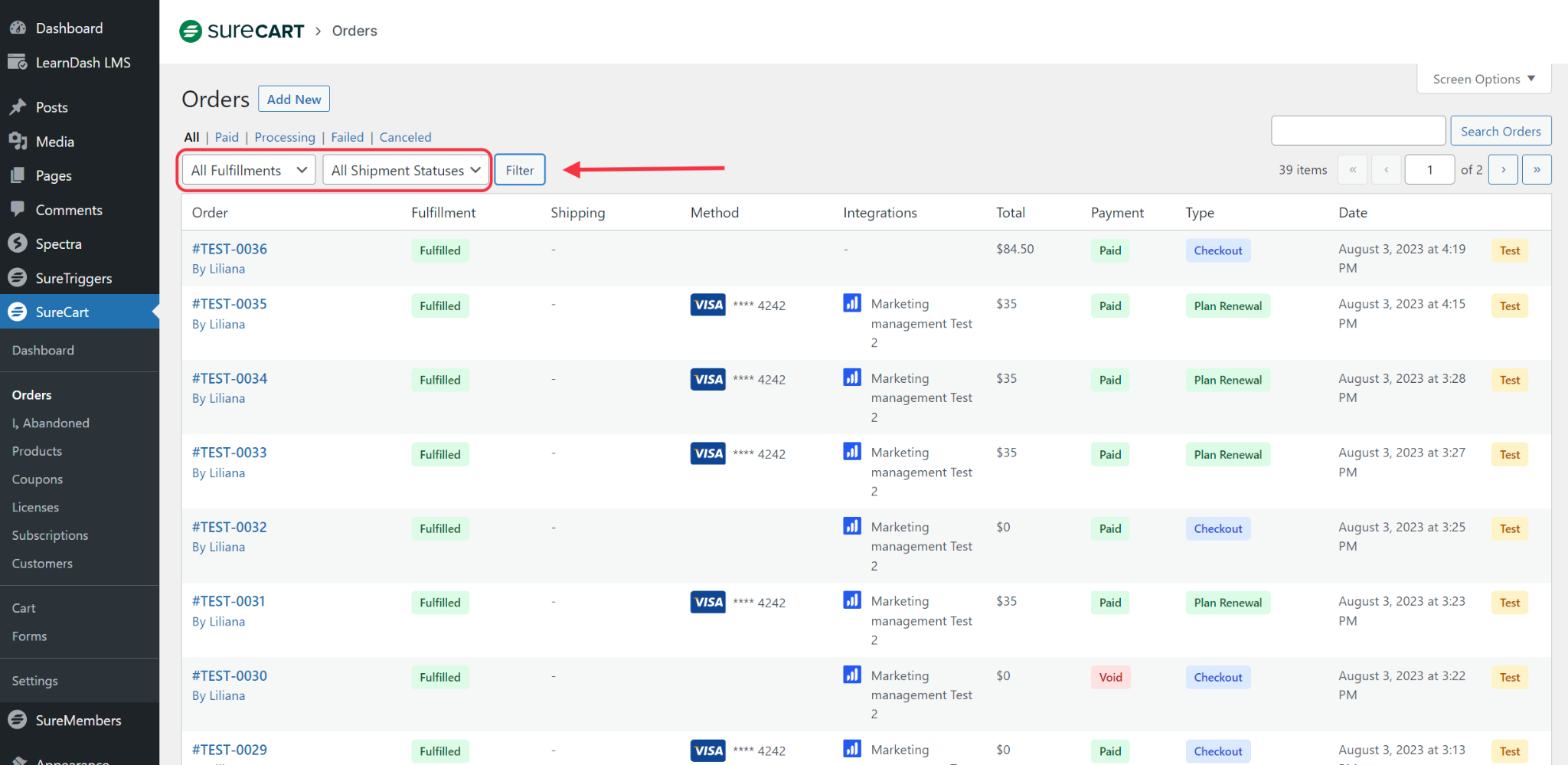Click the Checkout badge on #TEST-0036

click(1218, 250)
